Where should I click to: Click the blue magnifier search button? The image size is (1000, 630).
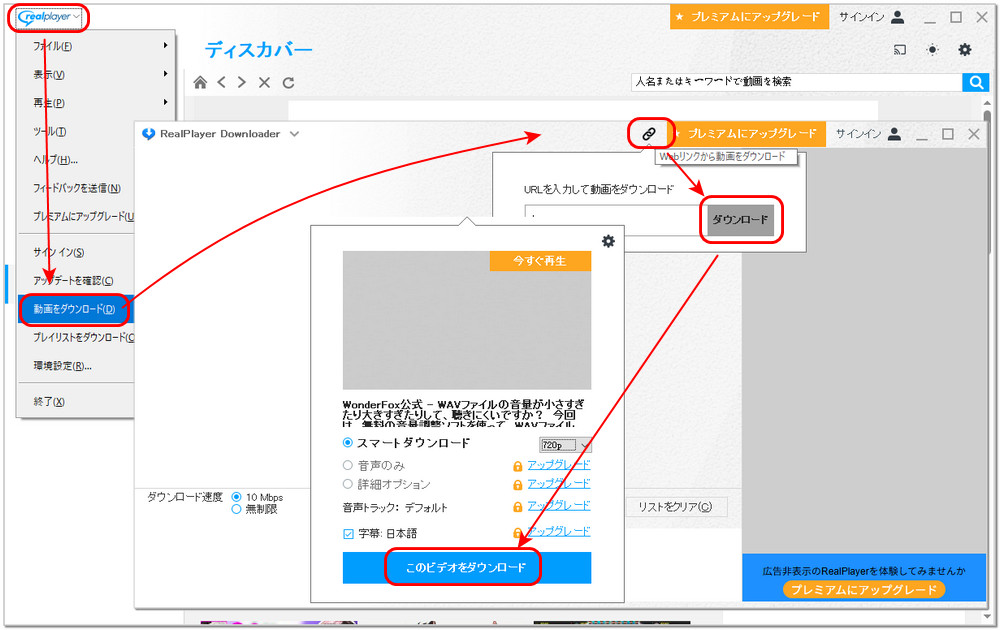tap(976, 82)
